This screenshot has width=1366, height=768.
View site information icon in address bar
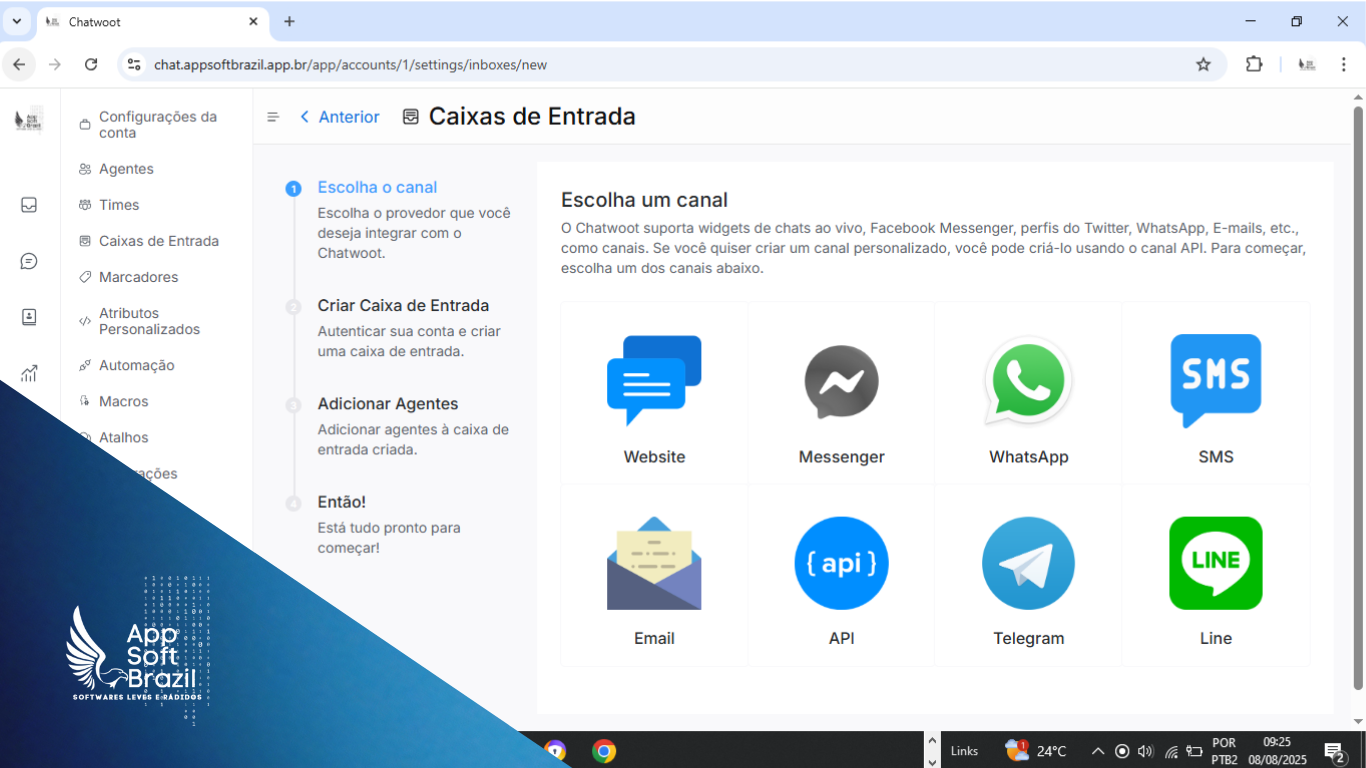coord(133,64)
